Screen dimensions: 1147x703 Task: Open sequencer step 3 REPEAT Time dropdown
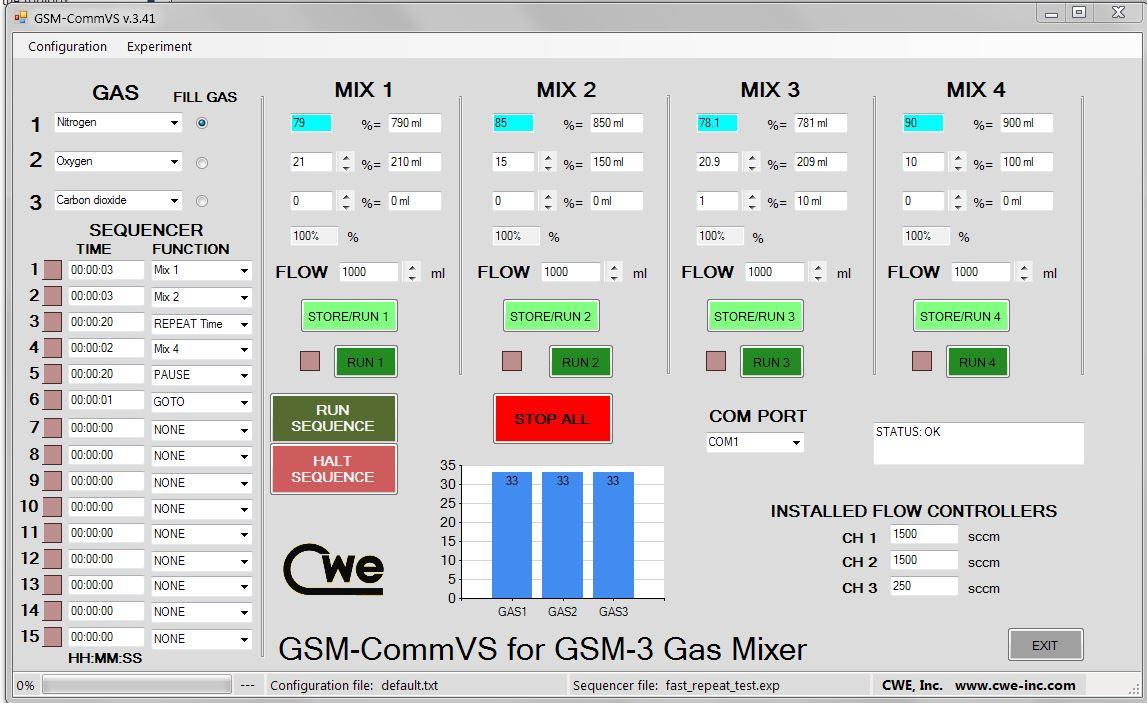(243, 324)
